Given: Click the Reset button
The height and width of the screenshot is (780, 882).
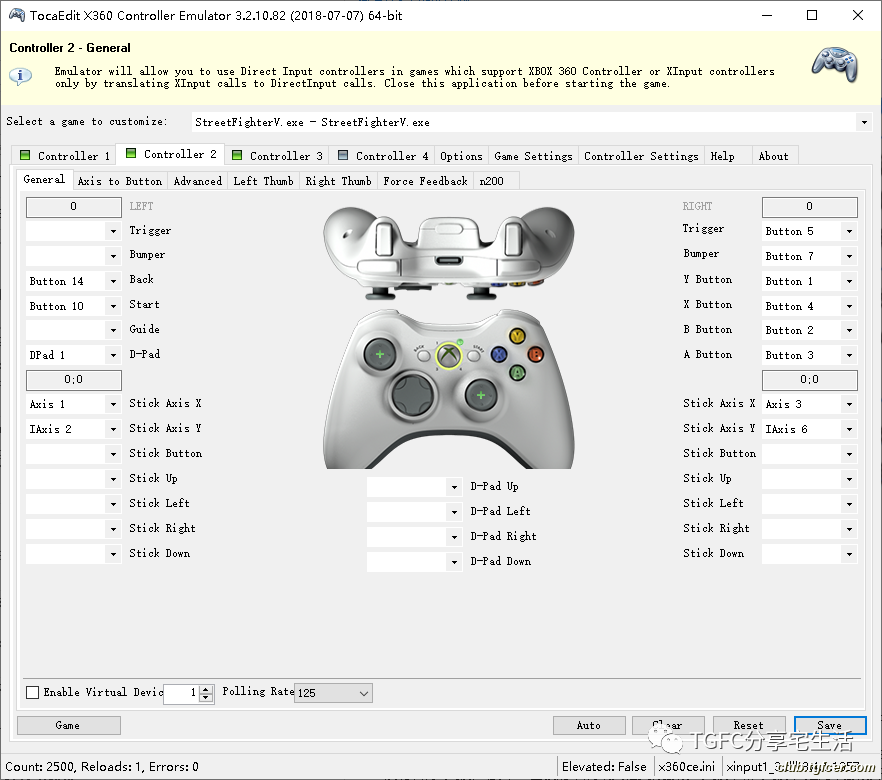Looking at the screenshot, I should pos(749,725).
